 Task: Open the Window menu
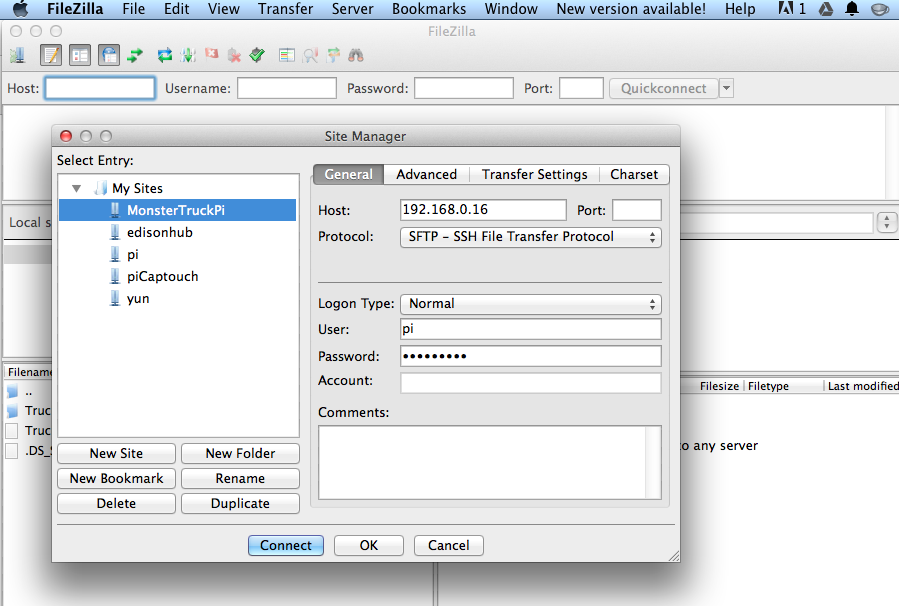[511, 9]
